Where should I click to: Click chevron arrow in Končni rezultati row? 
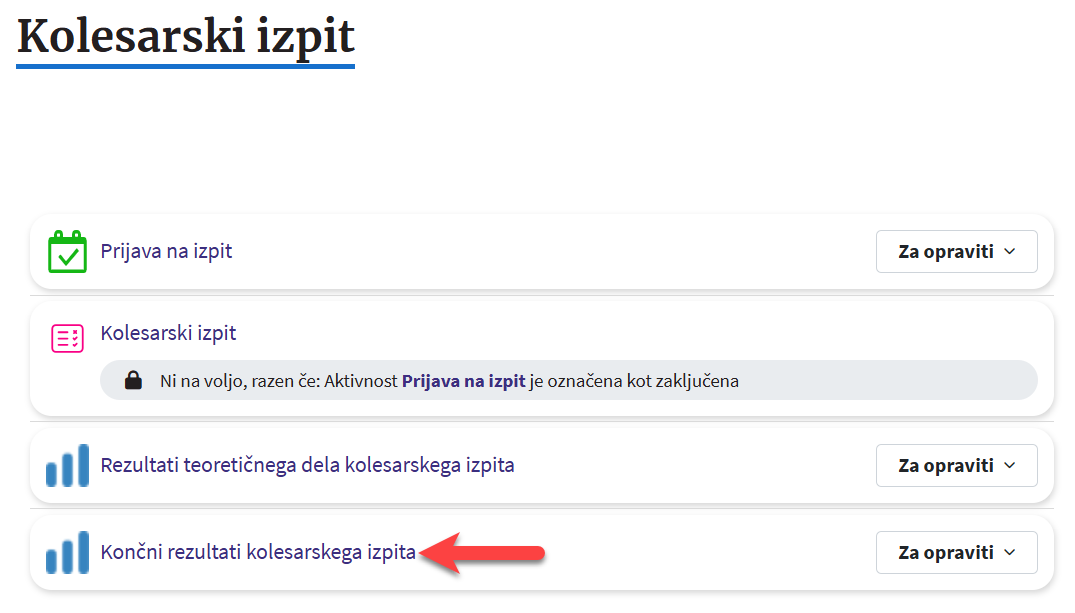pyautogui.click(x=1009, y=552)
